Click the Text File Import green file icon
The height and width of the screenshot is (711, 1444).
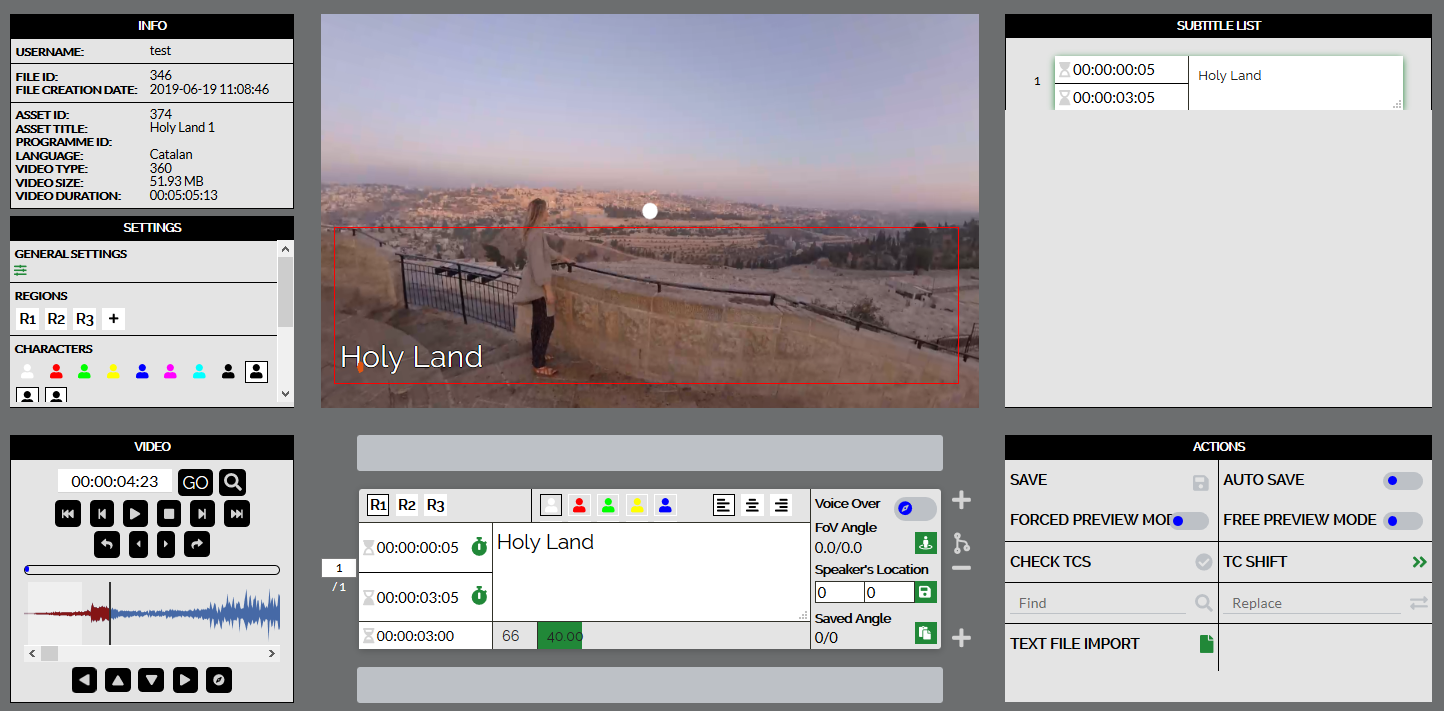(1206, 644)
